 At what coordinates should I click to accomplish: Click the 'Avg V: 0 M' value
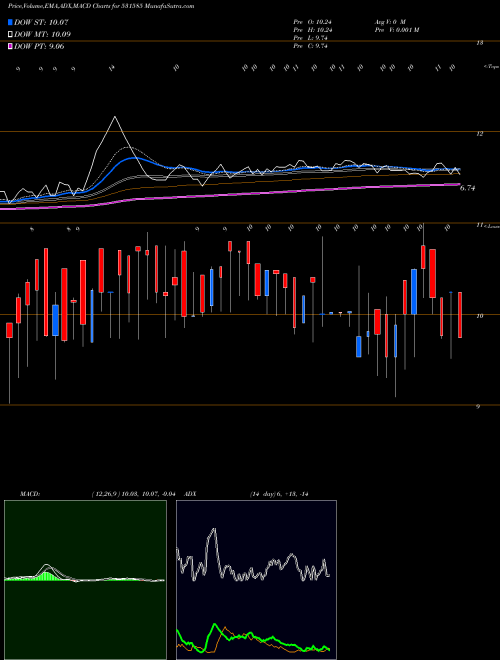390,22
